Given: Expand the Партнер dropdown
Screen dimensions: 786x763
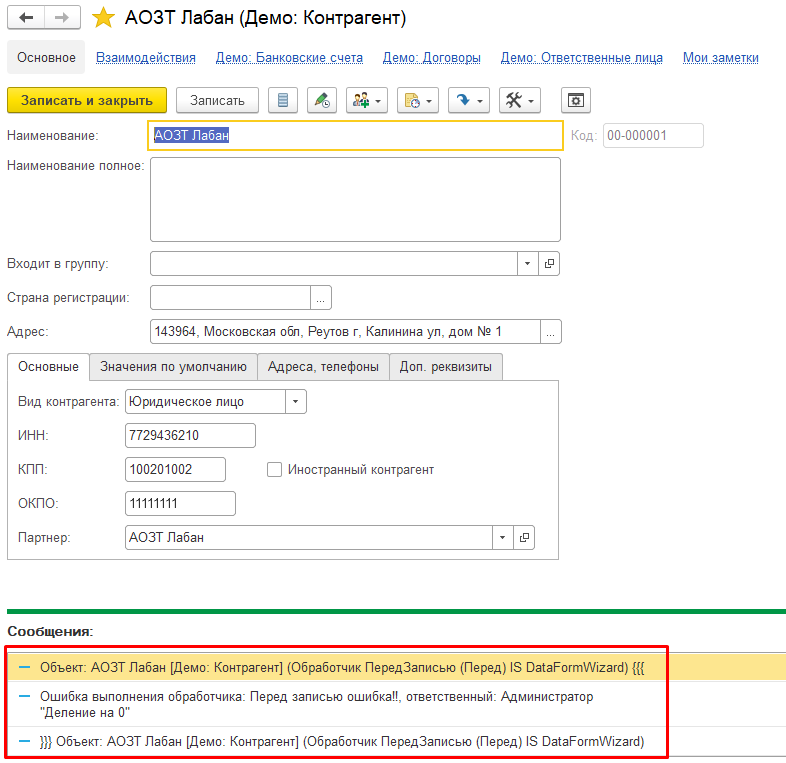Looking at the screenshot, I should [x=502, y=537].
